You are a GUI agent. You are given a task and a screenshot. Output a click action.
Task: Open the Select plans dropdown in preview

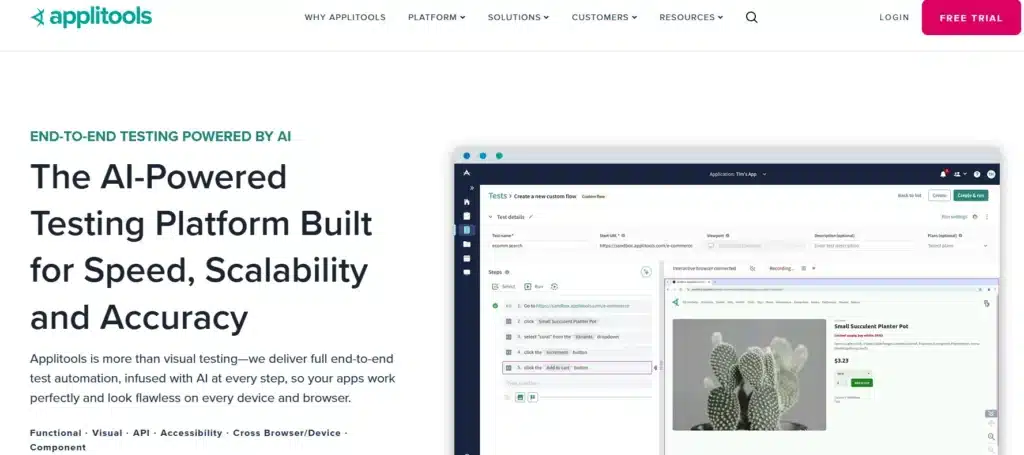957,246
